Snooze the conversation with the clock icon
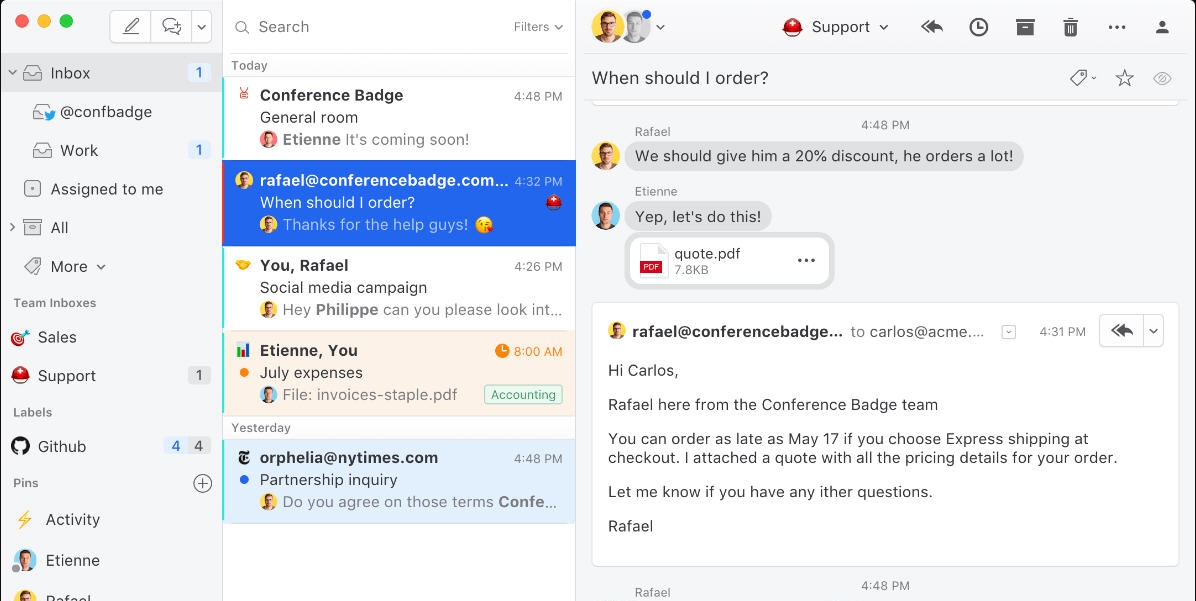Screen dimensions: 1196x601 tap(978, 27)
